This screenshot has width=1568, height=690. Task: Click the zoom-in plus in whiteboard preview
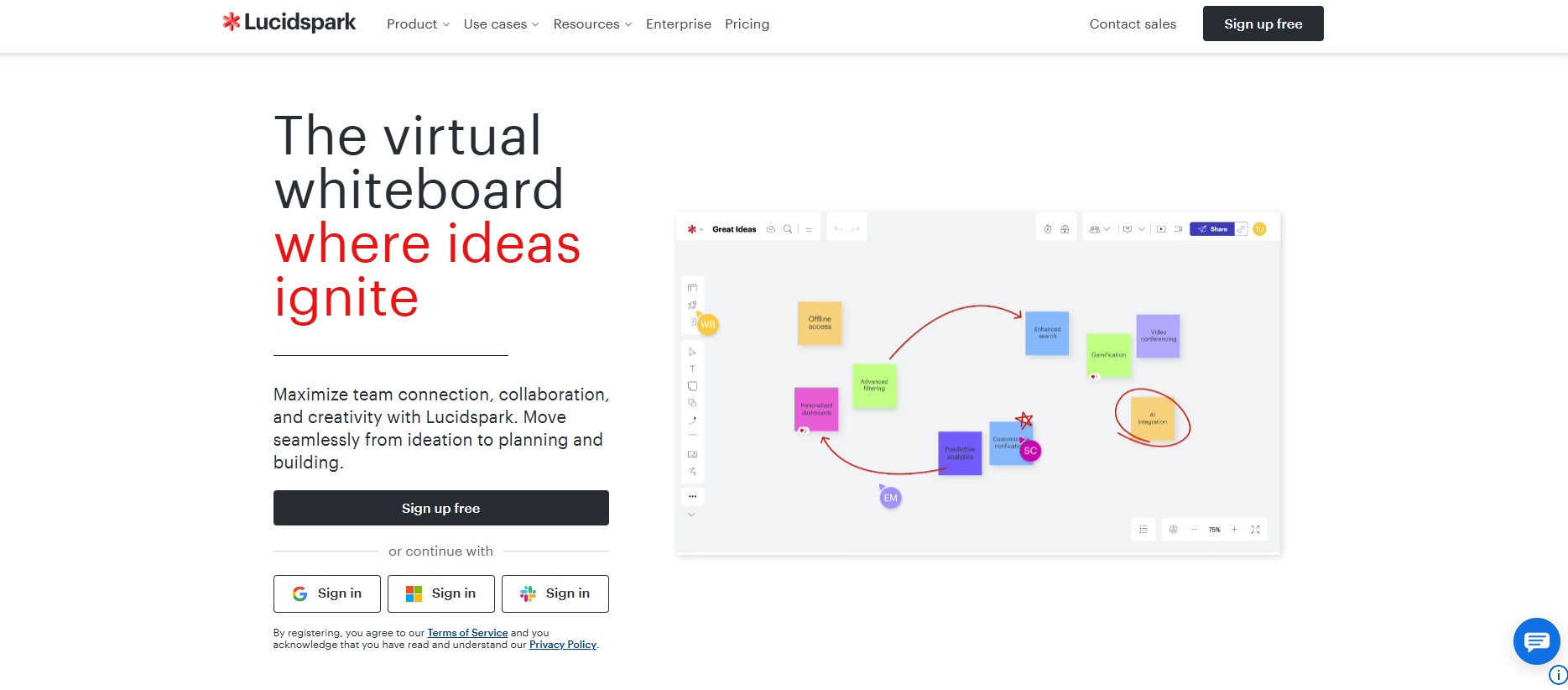tap(1234, 530)
